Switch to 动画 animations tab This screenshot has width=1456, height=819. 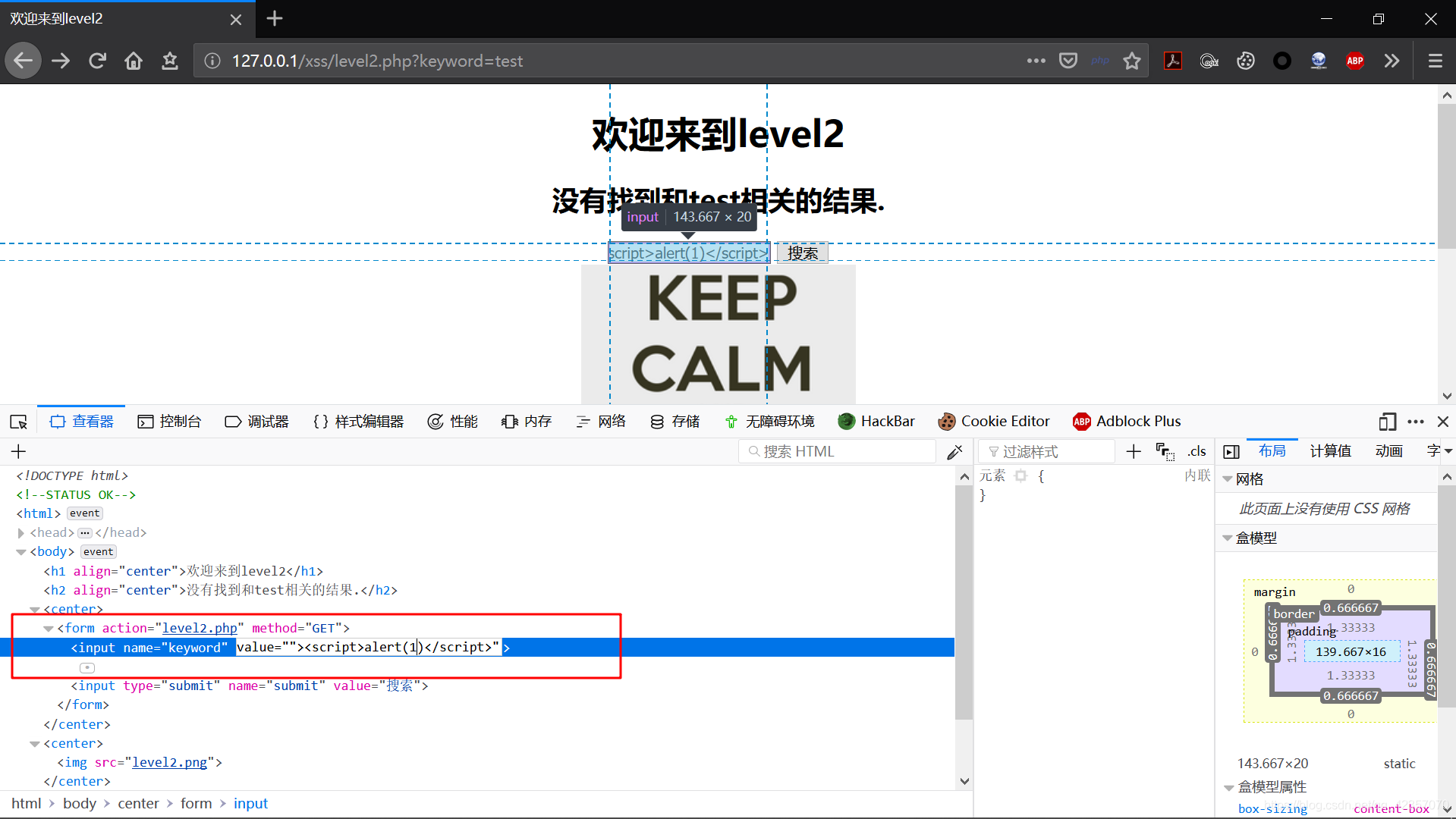click(1389, 451)
